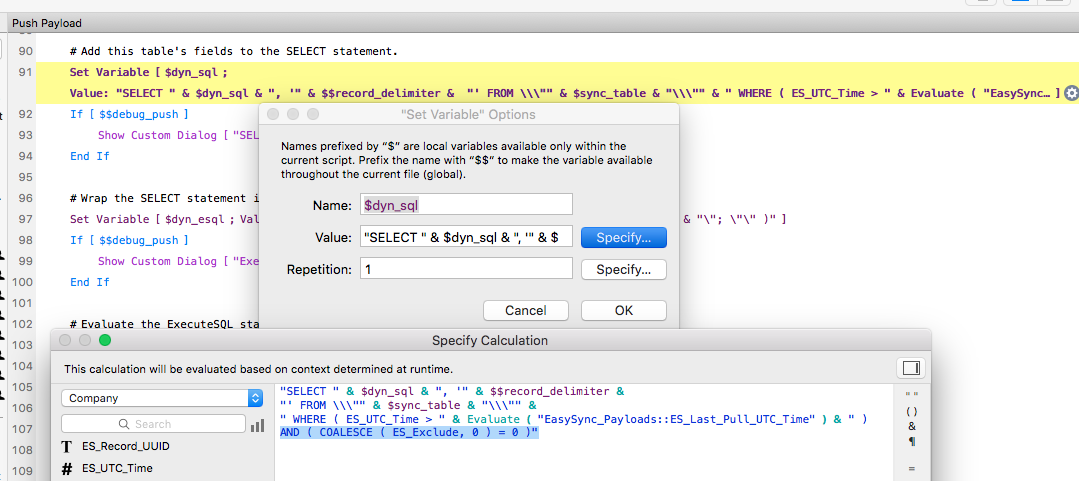Select the End If step on line 94

pyautogui.click(x=89, y=156)
